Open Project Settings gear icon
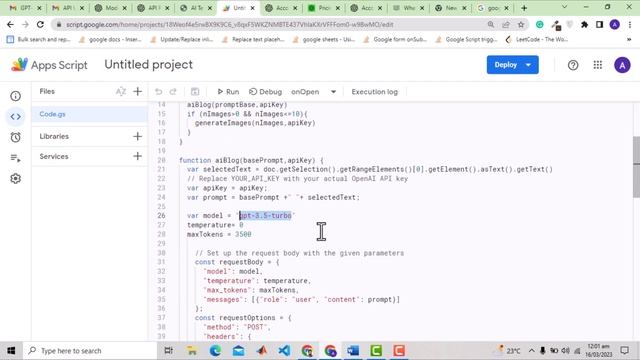The height and width of the screenshot is (360, 640). coord(16,178)
